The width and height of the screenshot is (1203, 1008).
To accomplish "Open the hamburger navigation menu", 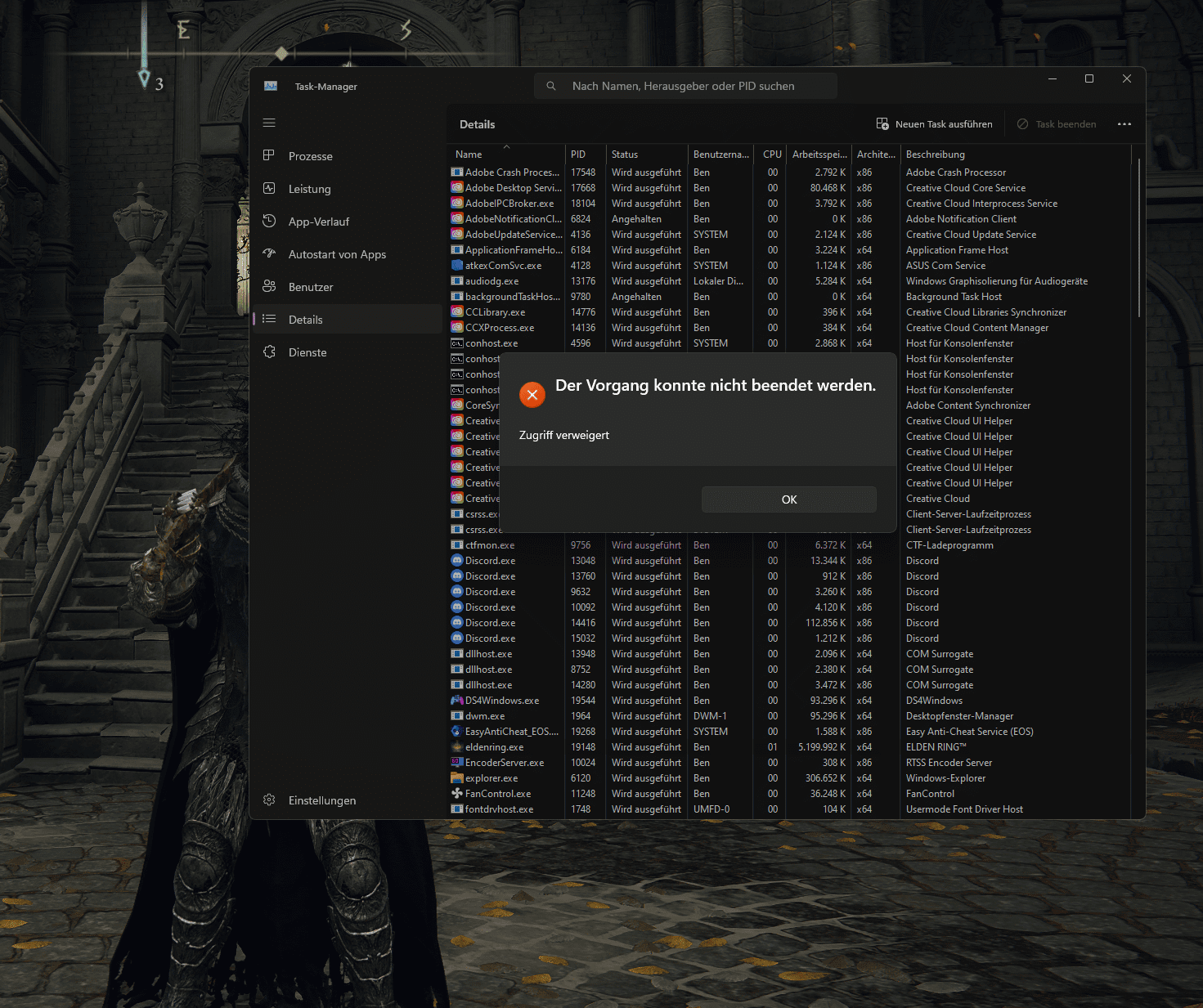I will coord(269,123).
